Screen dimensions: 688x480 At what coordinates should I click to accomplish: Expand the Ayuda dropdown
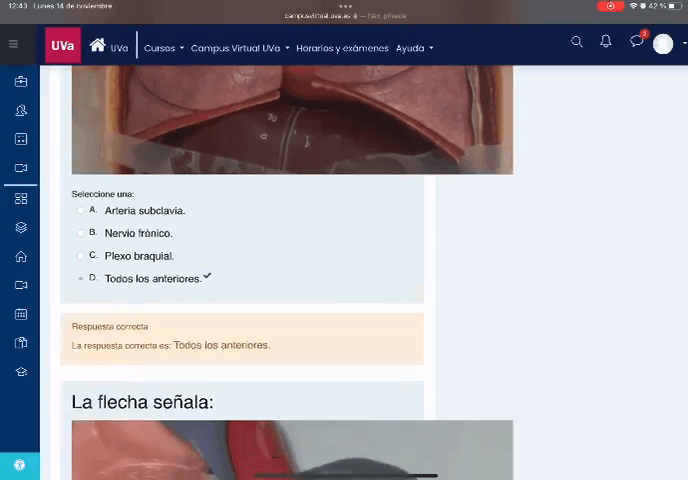pos(415,48)
